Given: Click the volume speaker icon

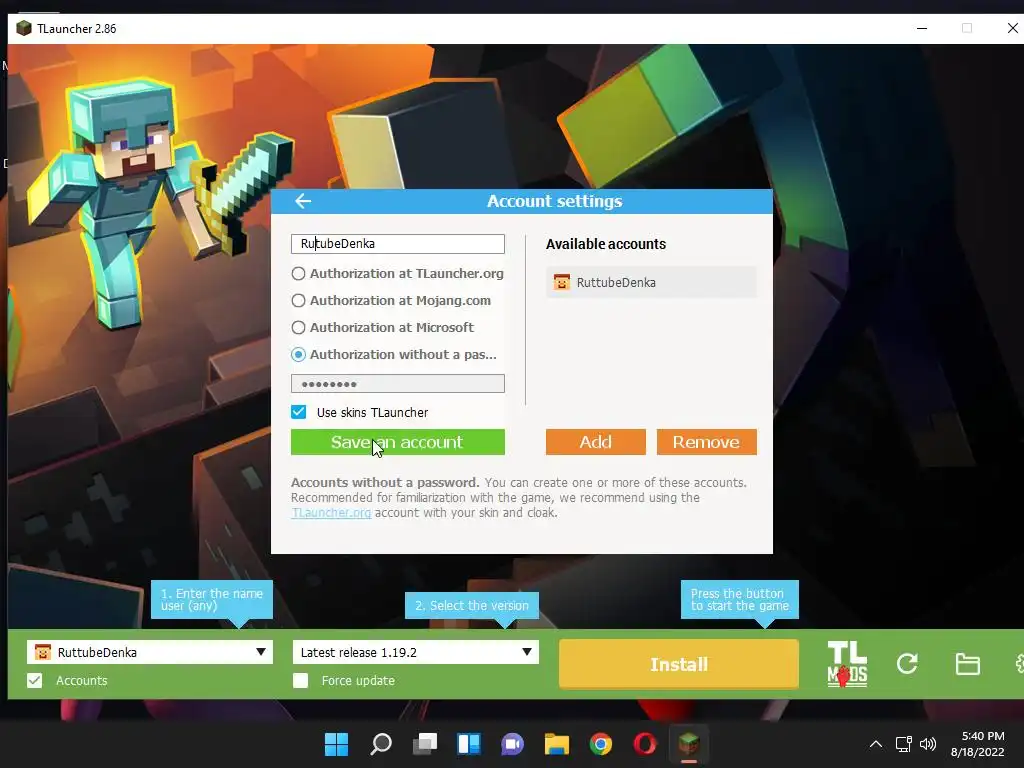Looking at the screenshot, I should click(x=928, y=744).
